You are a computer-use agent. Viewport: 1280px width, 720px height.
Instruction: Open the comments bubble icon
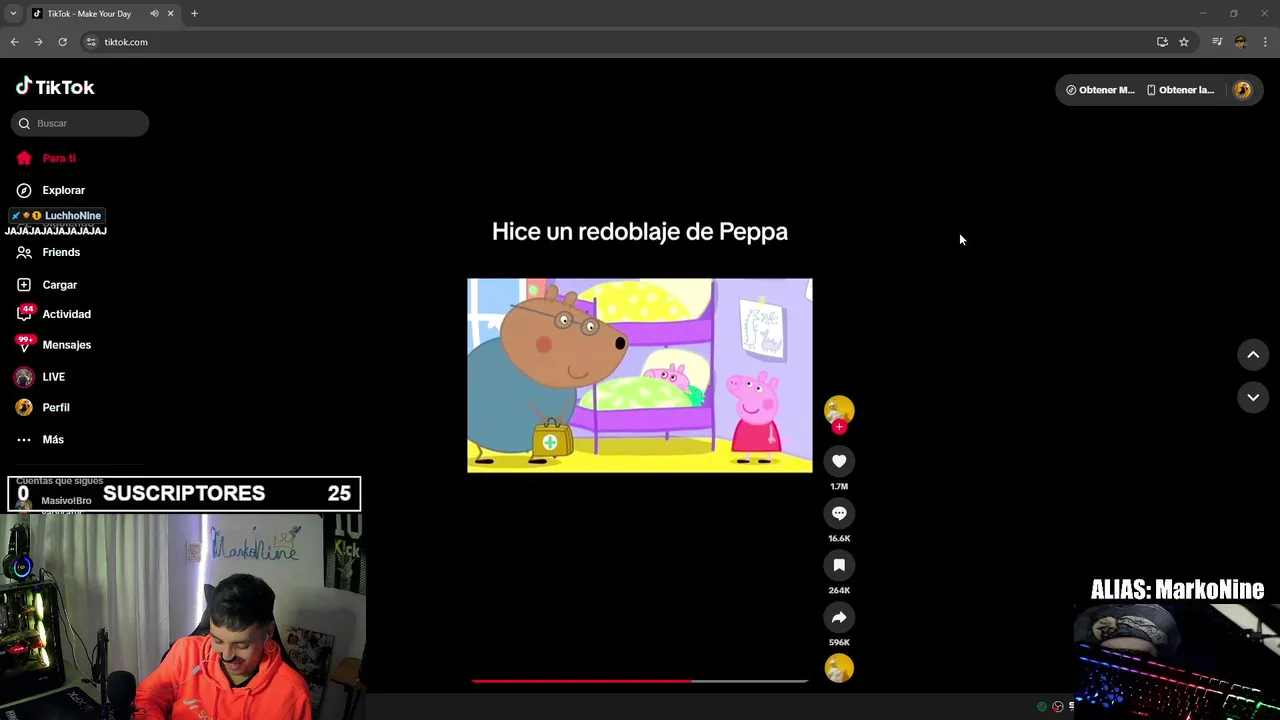click(839, 513)
